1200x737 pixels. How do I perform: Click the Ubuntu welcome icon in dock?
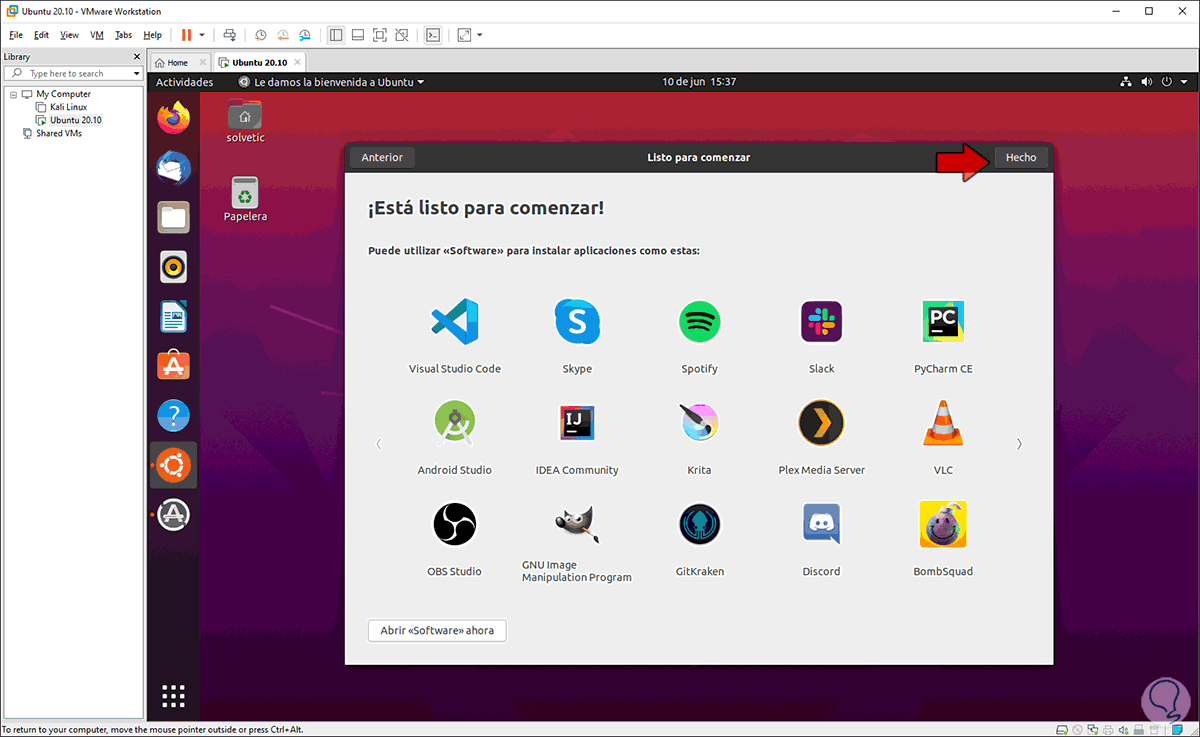[x=174, y=465]
